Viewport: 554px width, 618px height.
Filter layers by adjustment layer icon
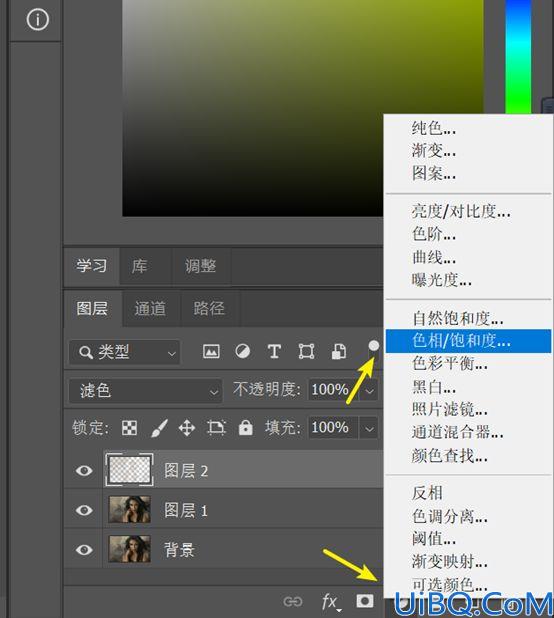pos(242,351)
